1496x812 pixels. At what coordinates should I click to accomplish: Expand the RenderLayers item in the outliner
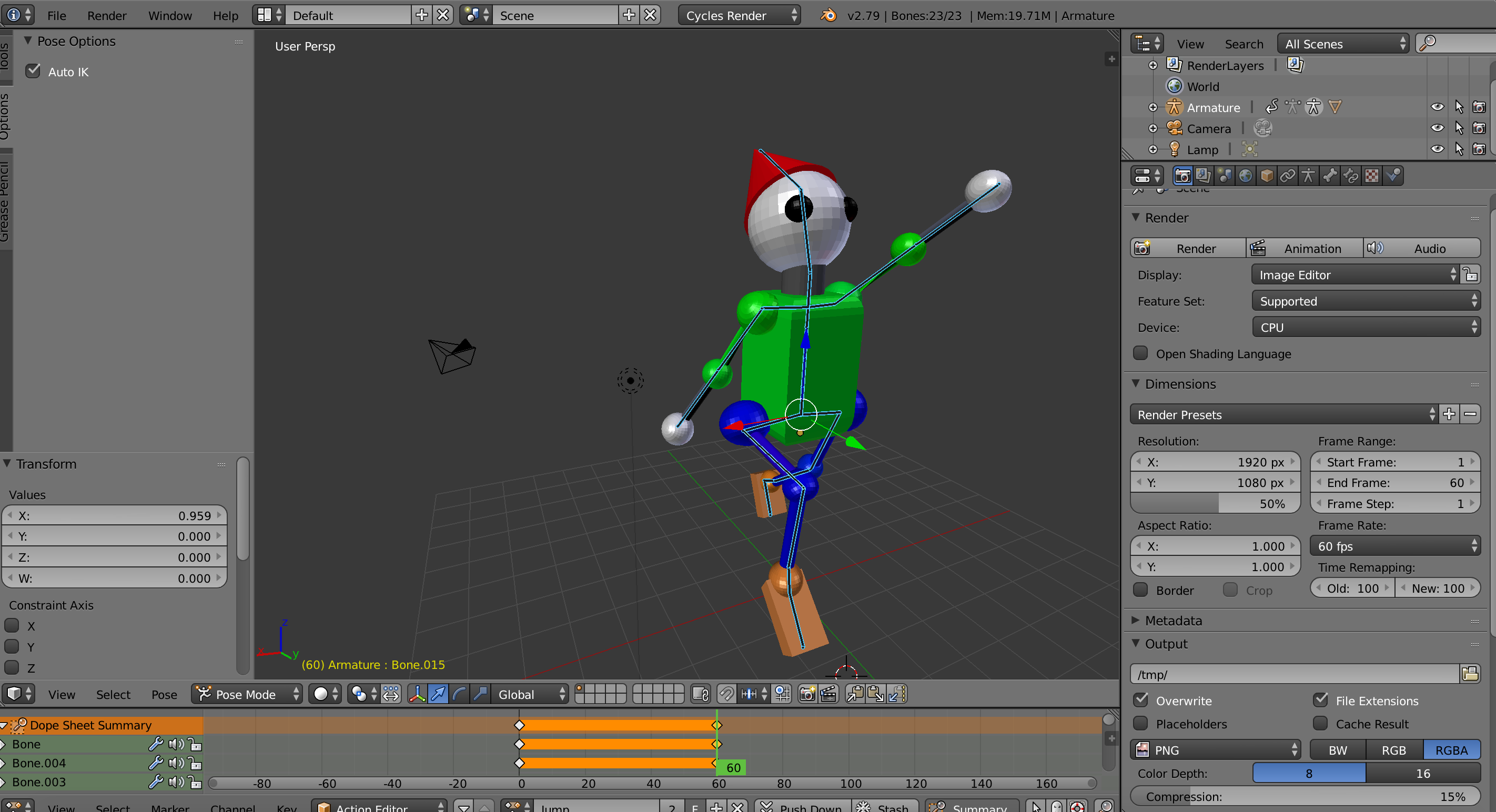pos(1153,66)
